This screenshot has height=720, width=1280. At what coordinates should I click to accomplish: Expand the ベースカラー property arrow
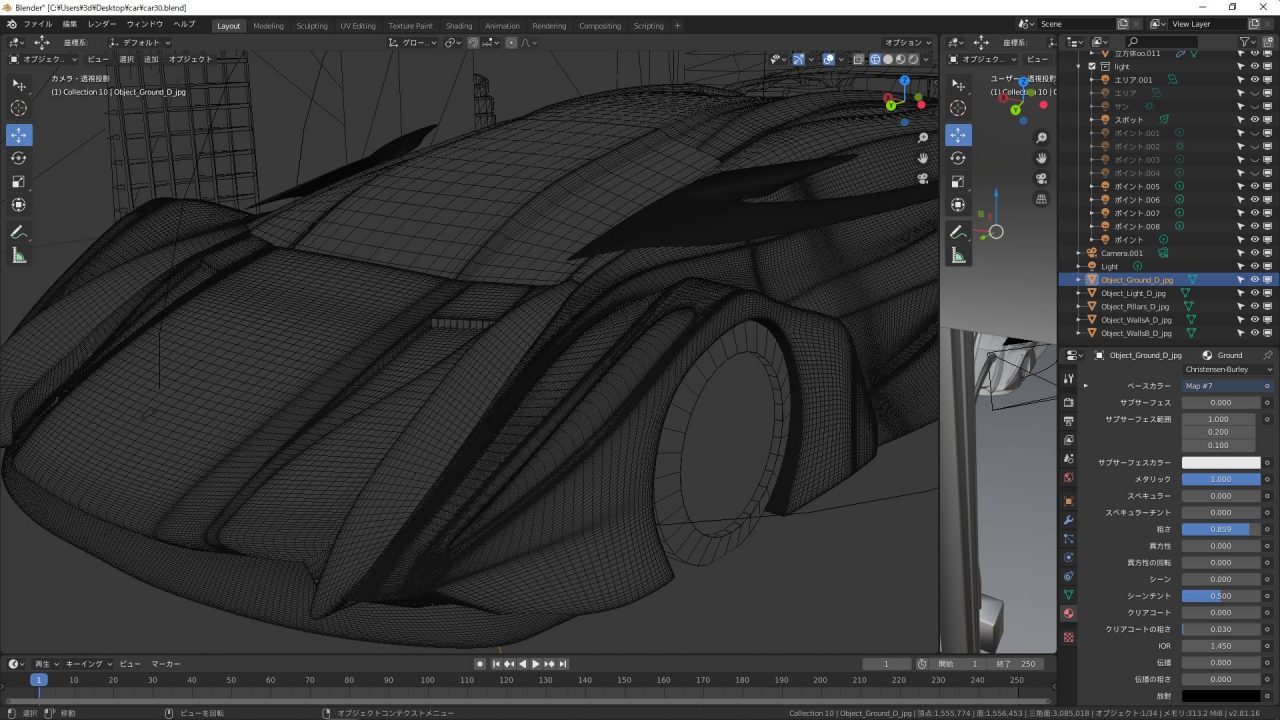1086,386
